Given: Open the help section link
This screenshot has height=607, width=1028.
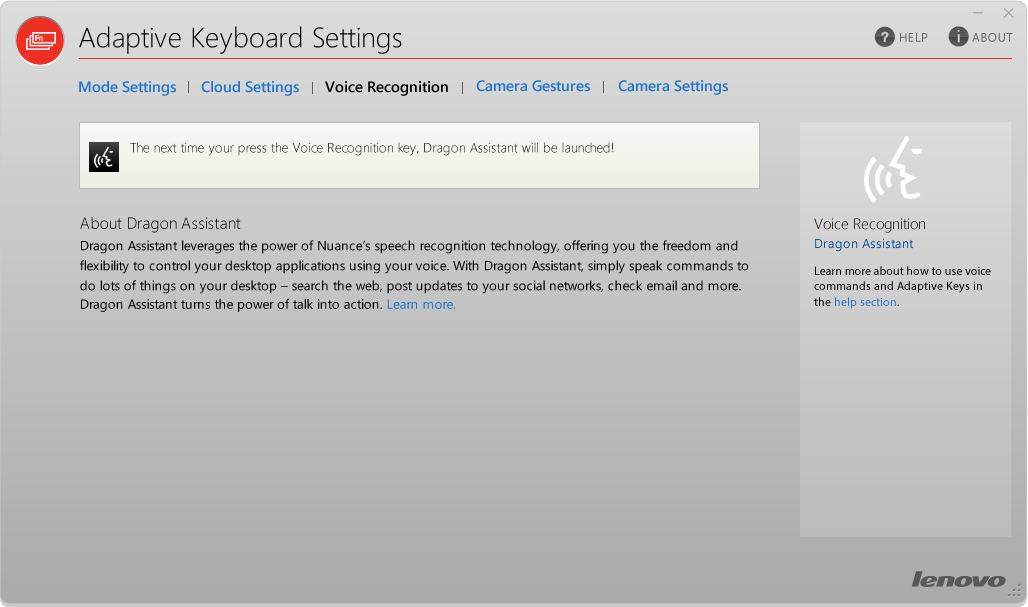Looking at the screenshot, I should [865, 302].
